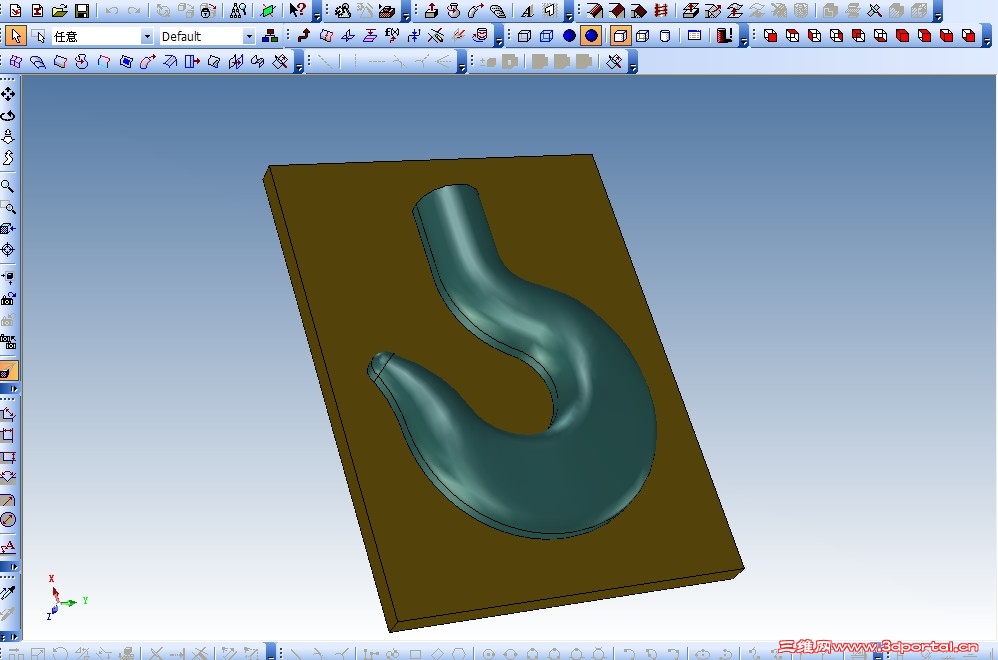Click the red ladder pattern icon
The image size is (998, 660).
(x=661, y=10)
